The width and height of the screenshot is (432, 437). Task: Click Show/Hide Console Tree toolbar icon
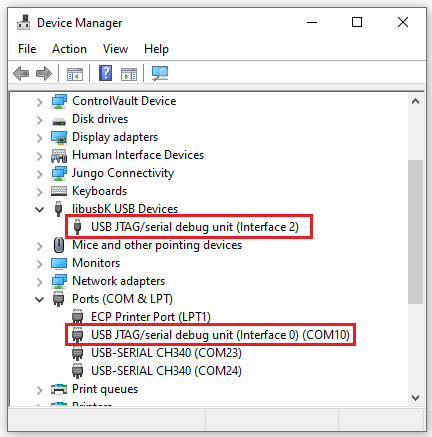click(x=75, y=74)
